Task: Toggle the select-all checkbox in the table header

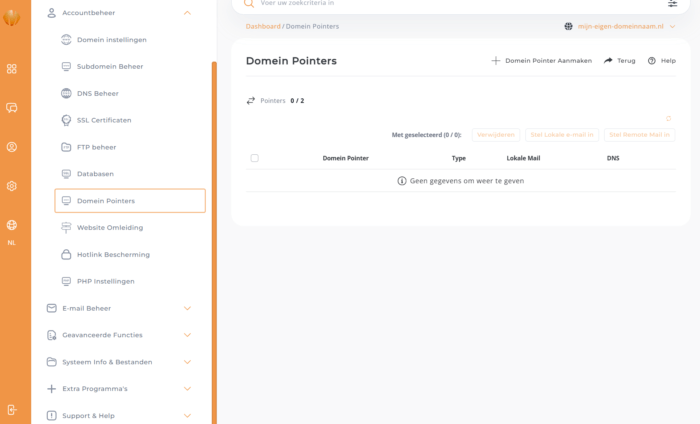Action: click(x=254, y=158)
